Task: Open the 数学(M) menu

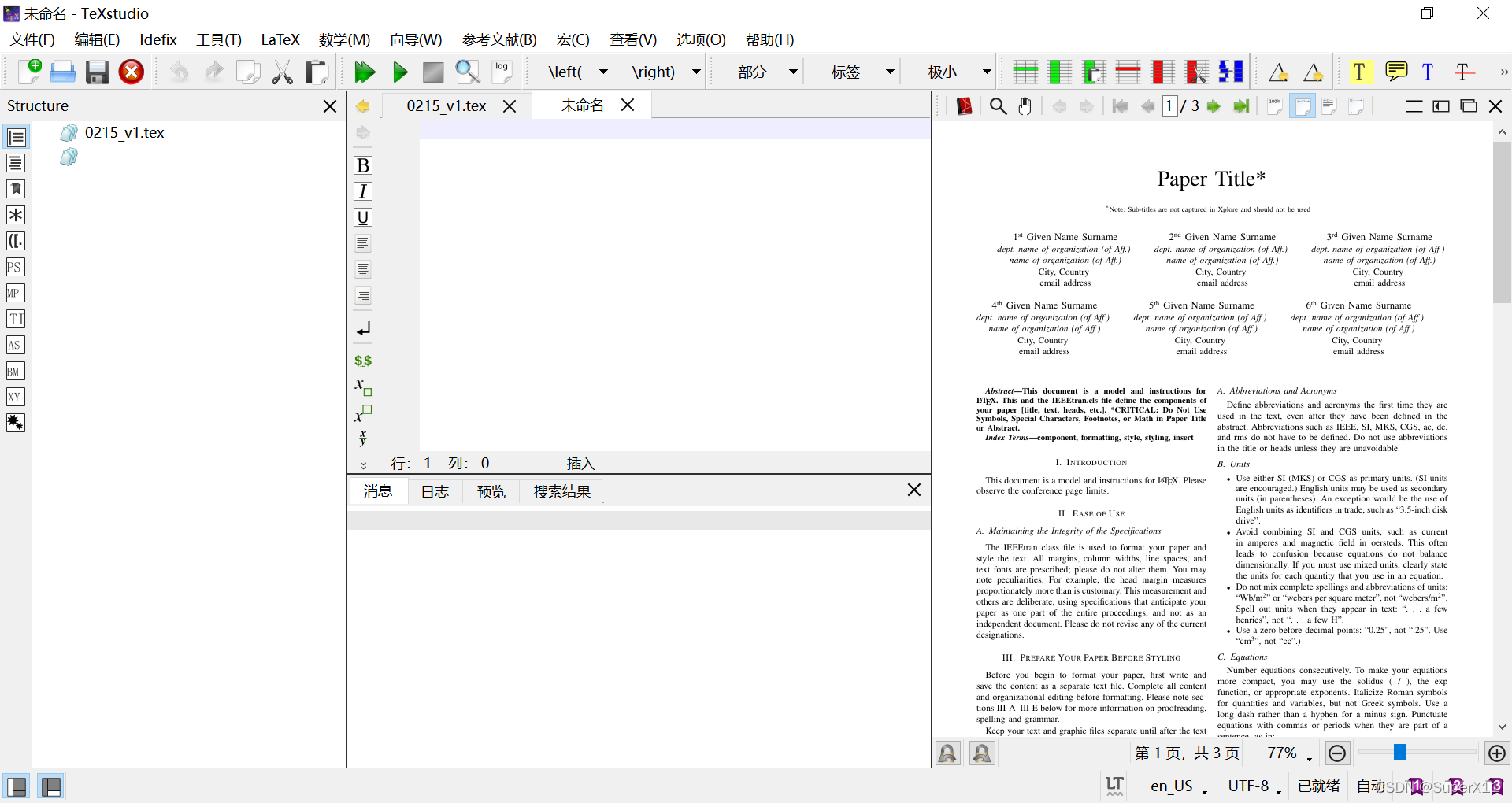Action: [x=344, y=39]
